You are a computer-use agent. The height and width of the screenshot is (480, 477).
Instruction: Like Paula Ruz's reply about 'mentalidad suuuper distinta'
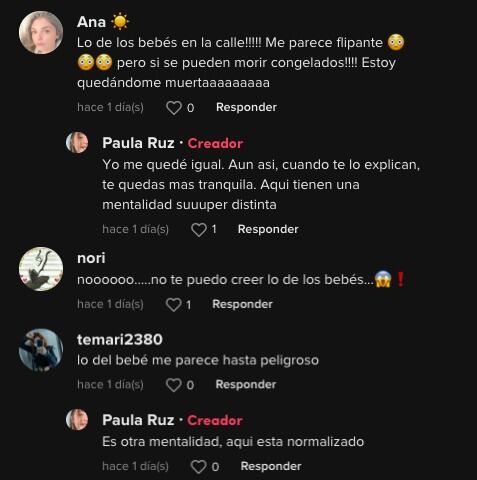click(x=199, y=230)
